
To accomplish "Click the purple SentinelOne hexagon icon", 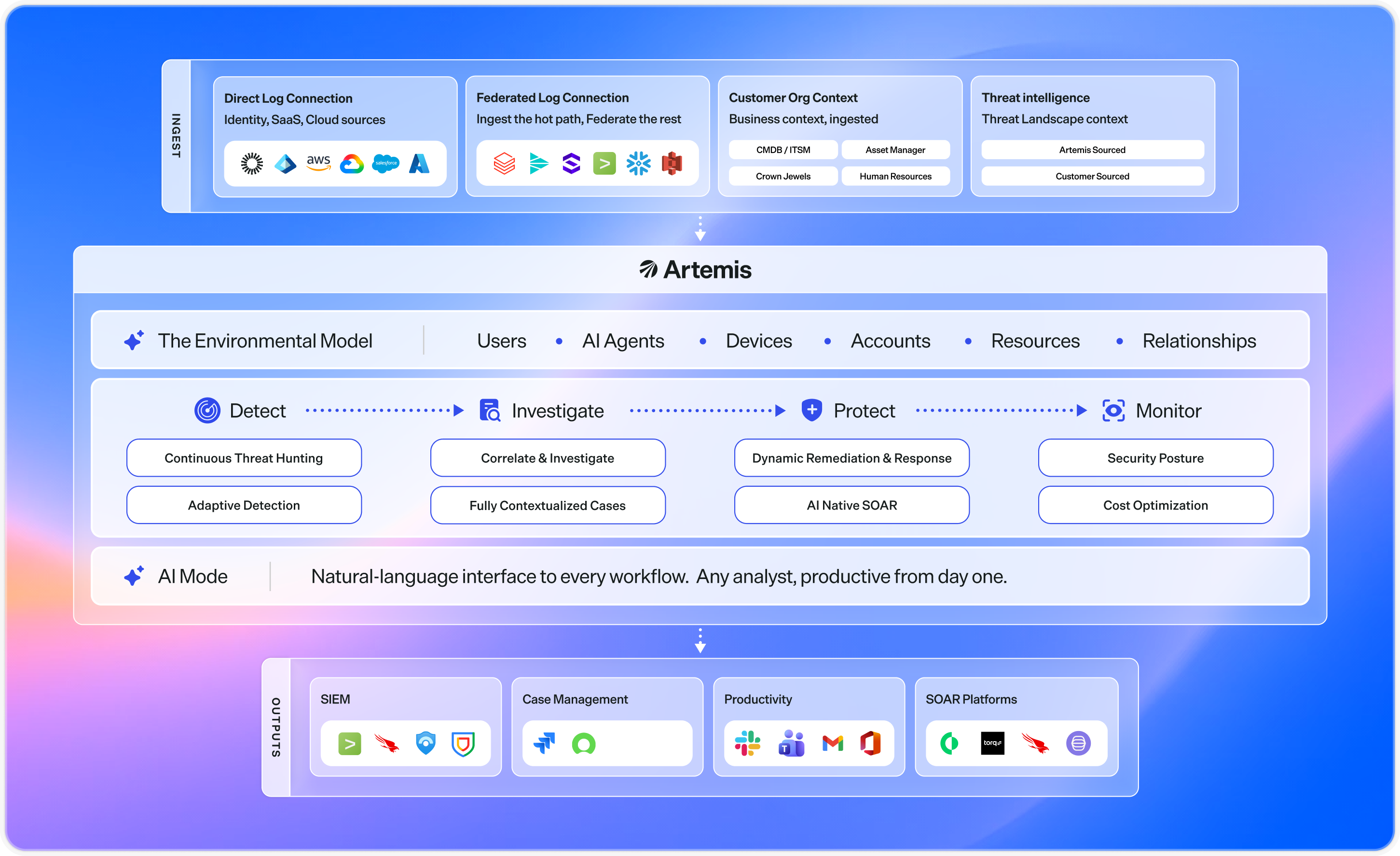I will click(x=571, y=164).
